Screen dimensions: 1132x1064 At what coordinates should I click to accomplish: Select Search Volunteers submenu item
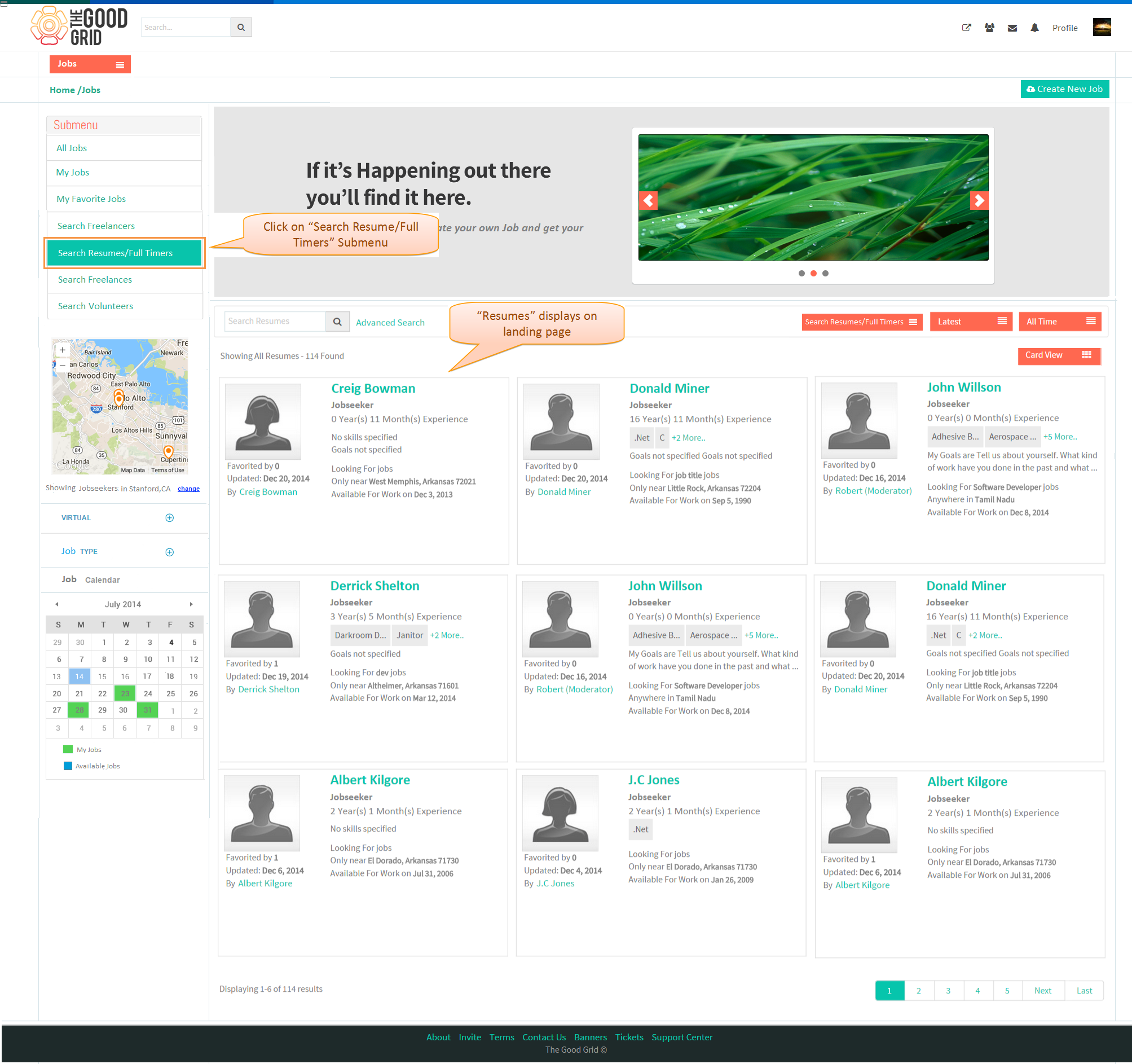coord(124,306)
